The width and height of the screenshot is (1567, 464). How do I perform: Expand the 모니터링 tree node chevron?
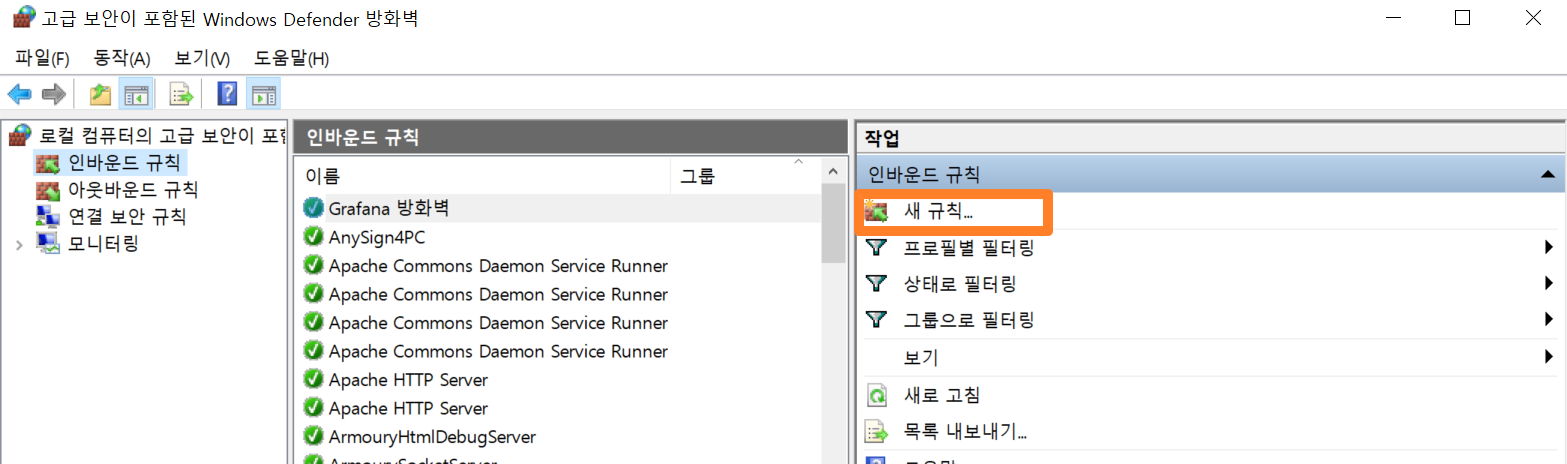19,244
